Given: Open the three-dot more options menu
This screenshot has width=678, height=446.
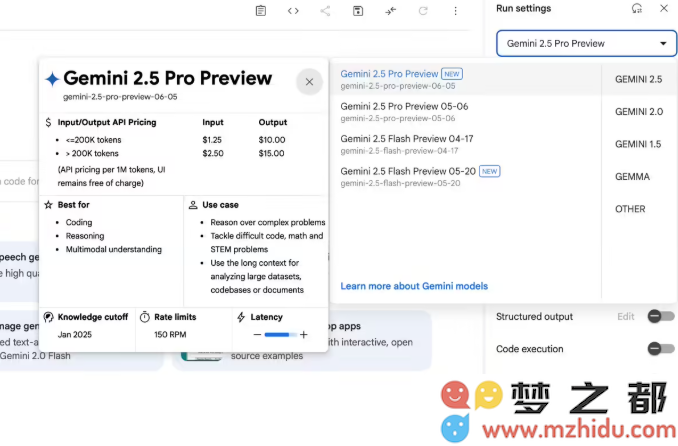Looking at the screenshot, I should 455,11.
